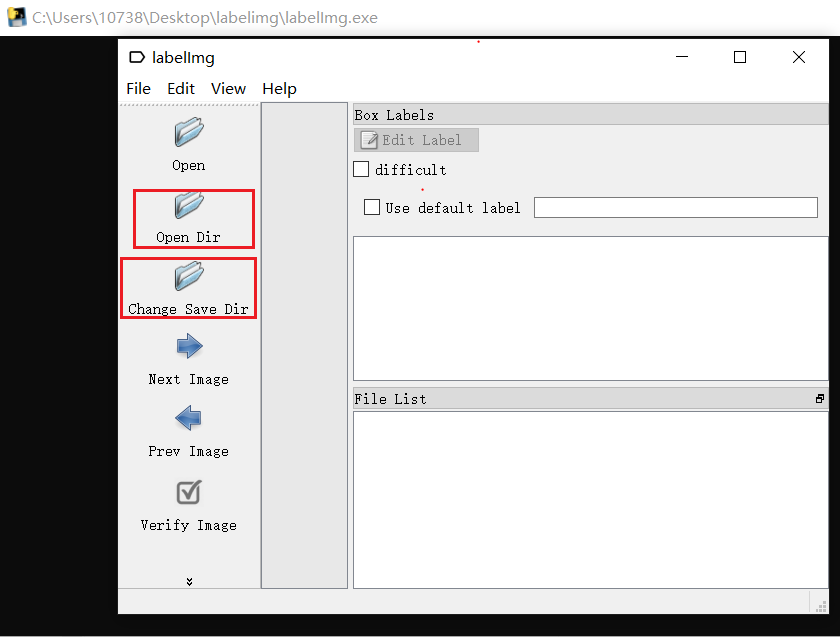Enable the Use default label checkbox
This screenshot has width=840, height=637.
pos(372,207)
